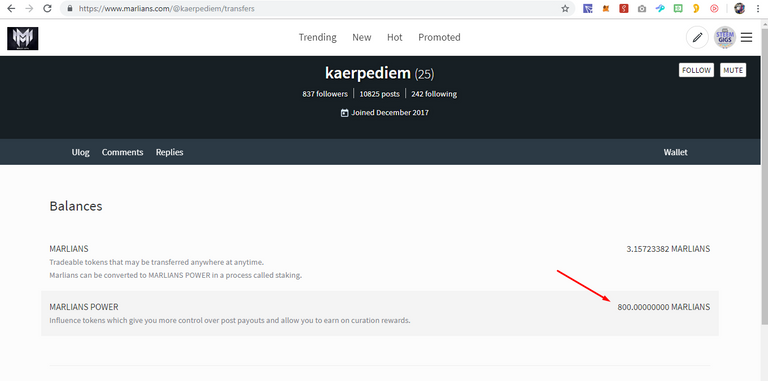Go back with the browser back arrow
This screenshot has width=768, height=381.
tap(11, 8)
